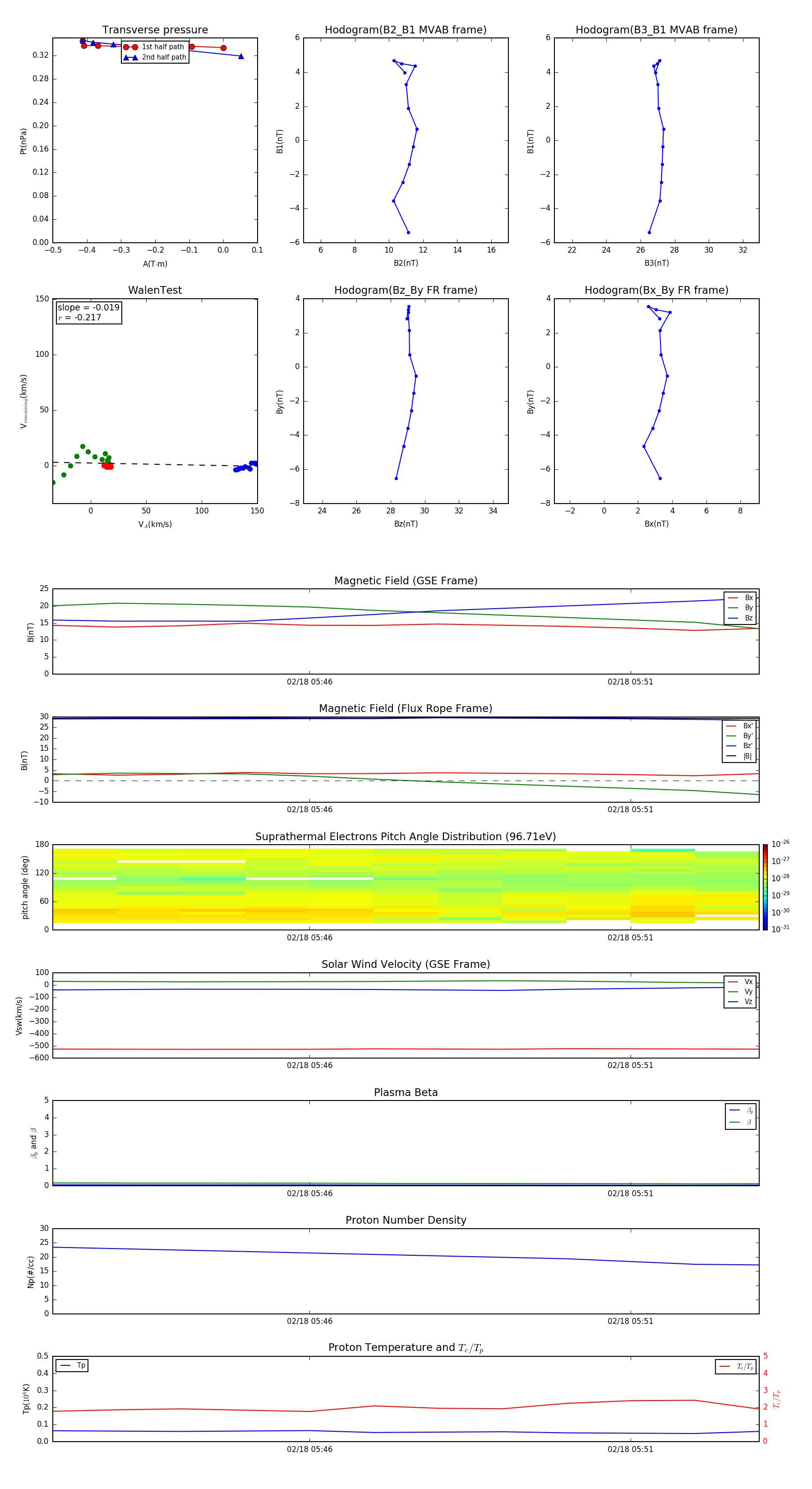
Task: Click the β legend entry in Plasma Beta
Action: coord(741,1122)
